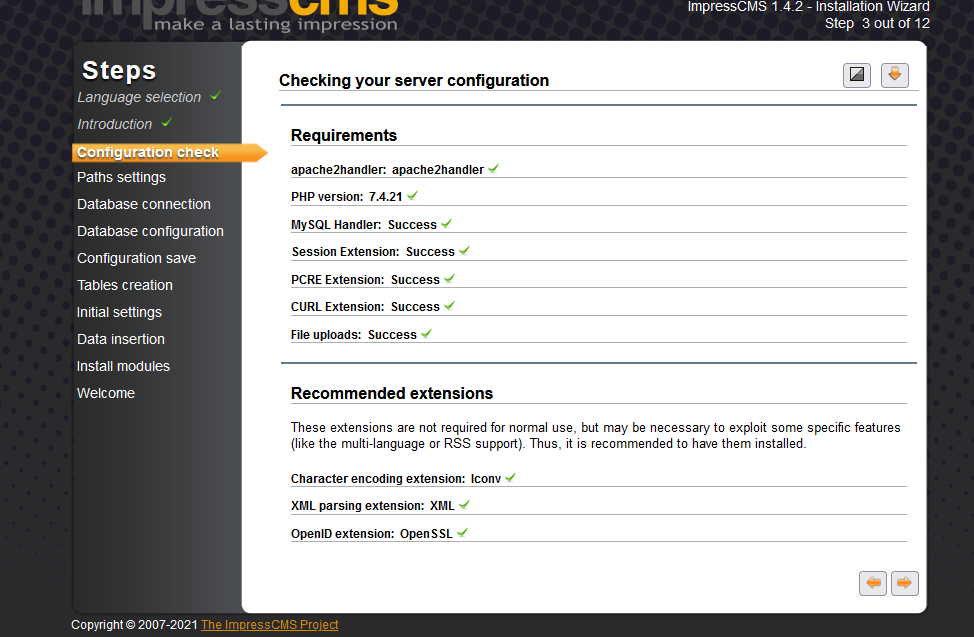Viewport: 974px width, 637px height.
Task: Toggle the gray contrast square icon button
Action: [857, 75]
